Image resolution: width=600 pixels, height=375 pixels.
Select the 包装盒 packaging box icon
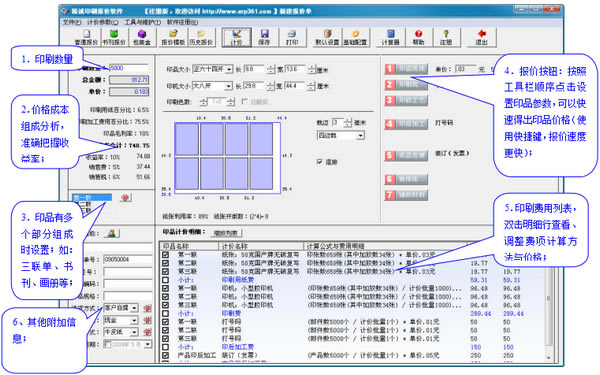point(142,38)
